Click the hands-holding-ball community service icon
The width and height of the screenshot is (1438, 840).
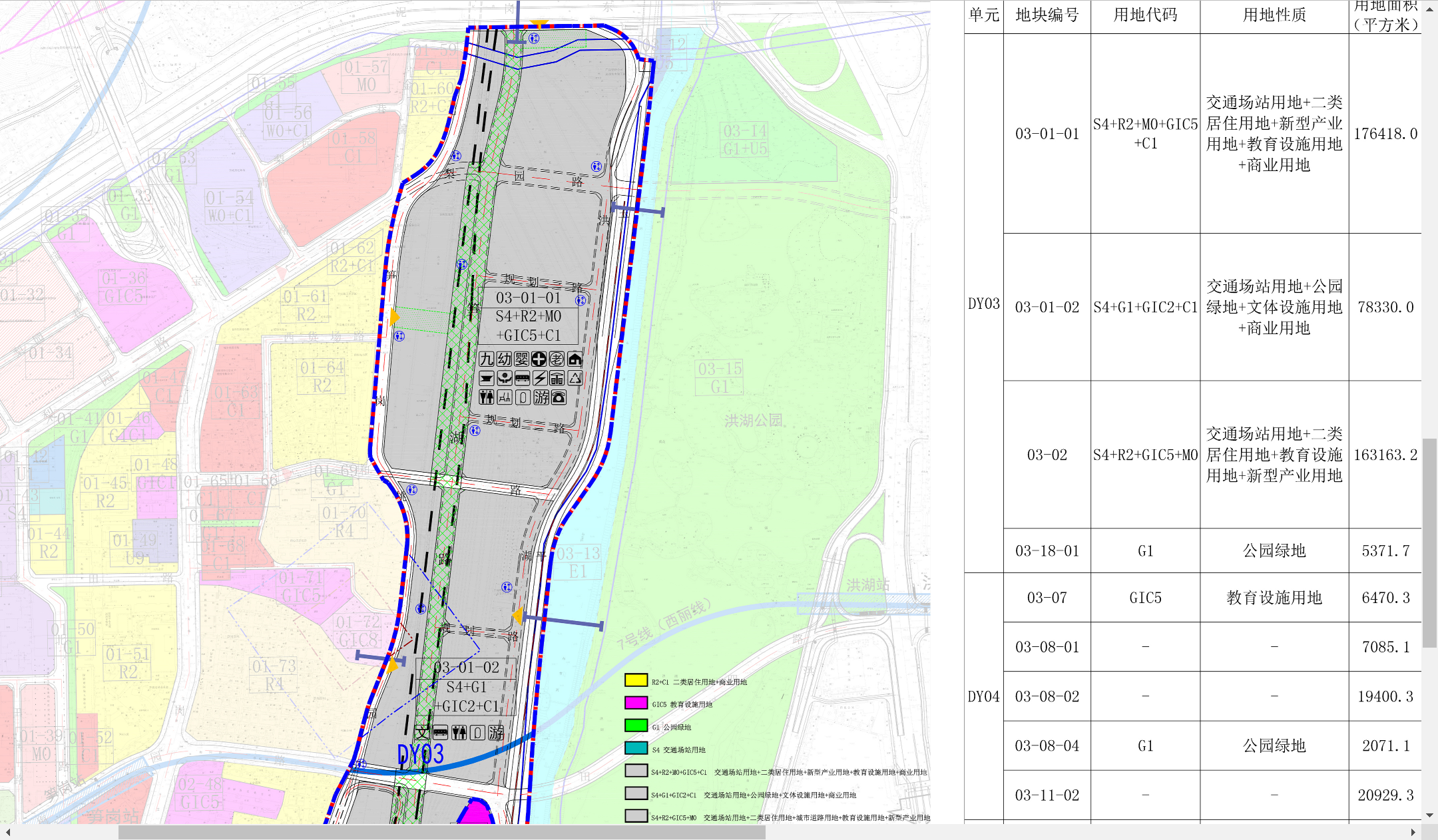pyautogui.click(x=505, y=378)
